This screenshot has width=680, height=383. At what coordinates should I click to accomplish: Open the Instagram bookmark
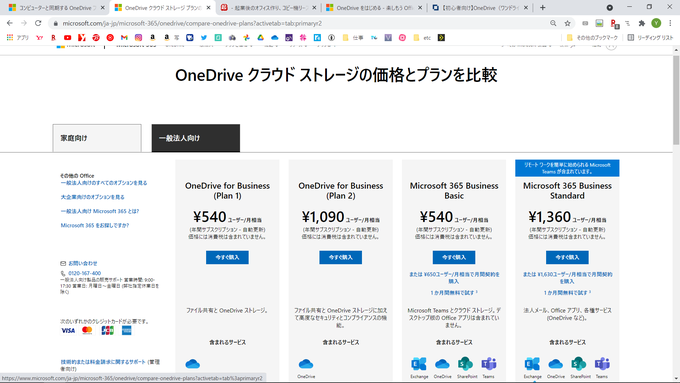tap(138, 38)
